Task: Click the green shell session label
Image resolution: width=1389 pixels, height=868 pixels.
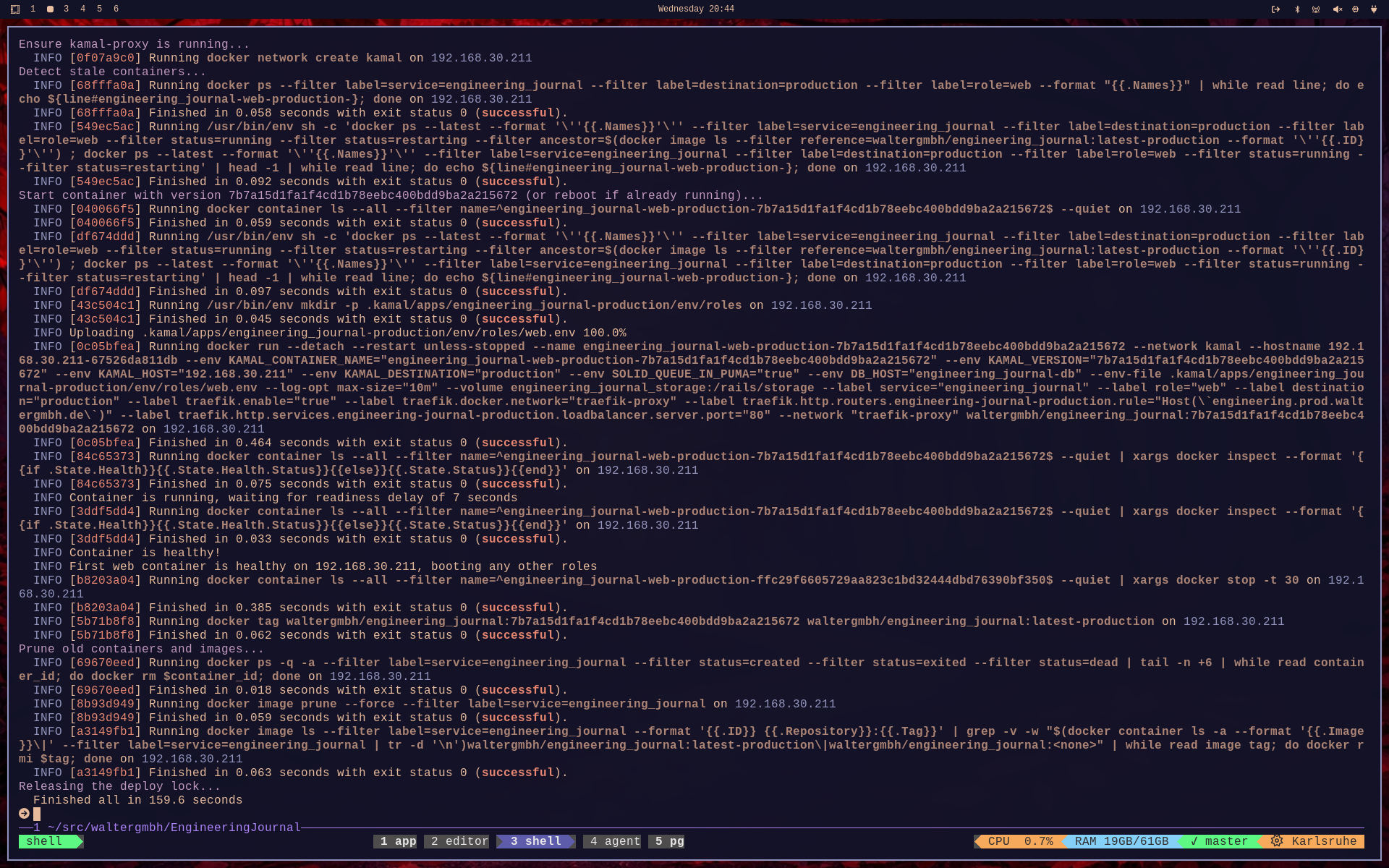Action: pyautogui.click(x=45, y=841)
